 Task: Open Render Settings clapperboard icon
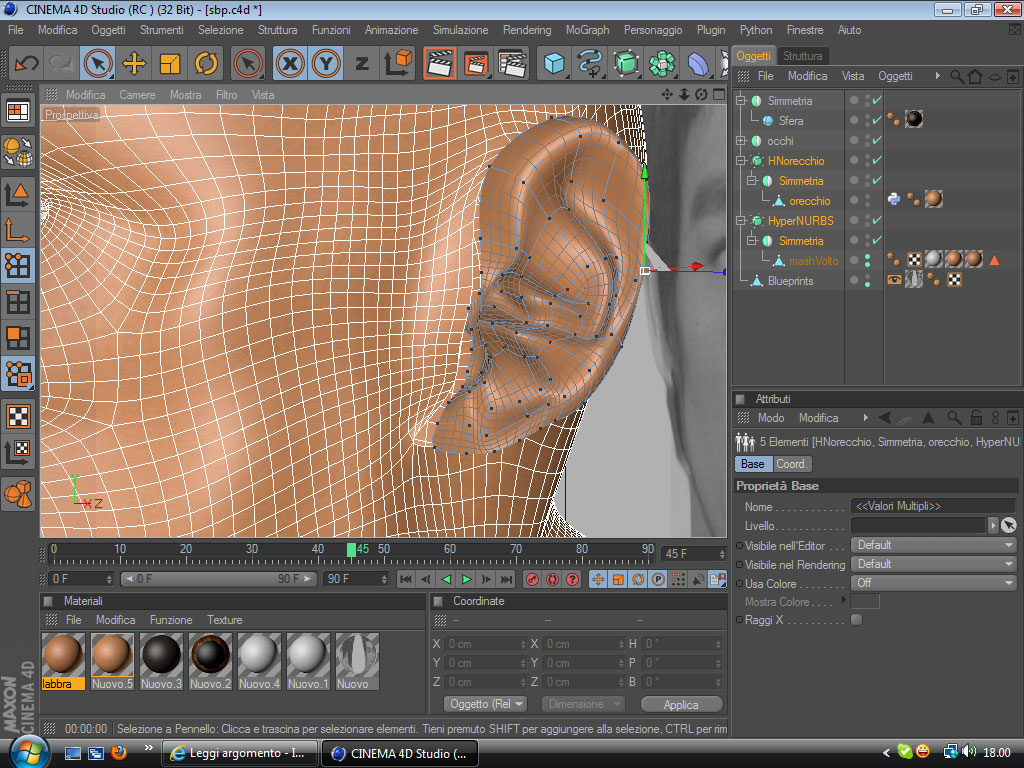512,63
